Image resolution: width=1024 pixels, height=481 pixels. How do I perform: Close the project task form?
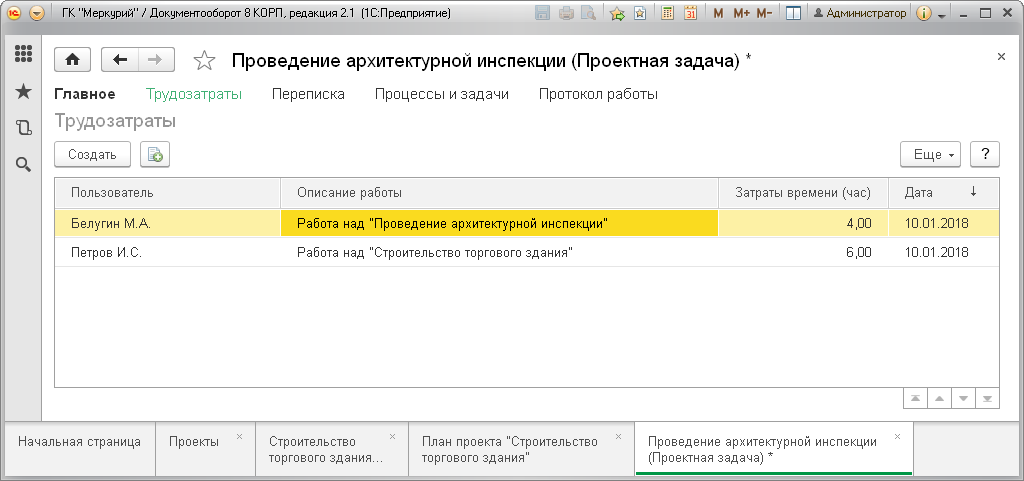click(x=1001, y=57)
